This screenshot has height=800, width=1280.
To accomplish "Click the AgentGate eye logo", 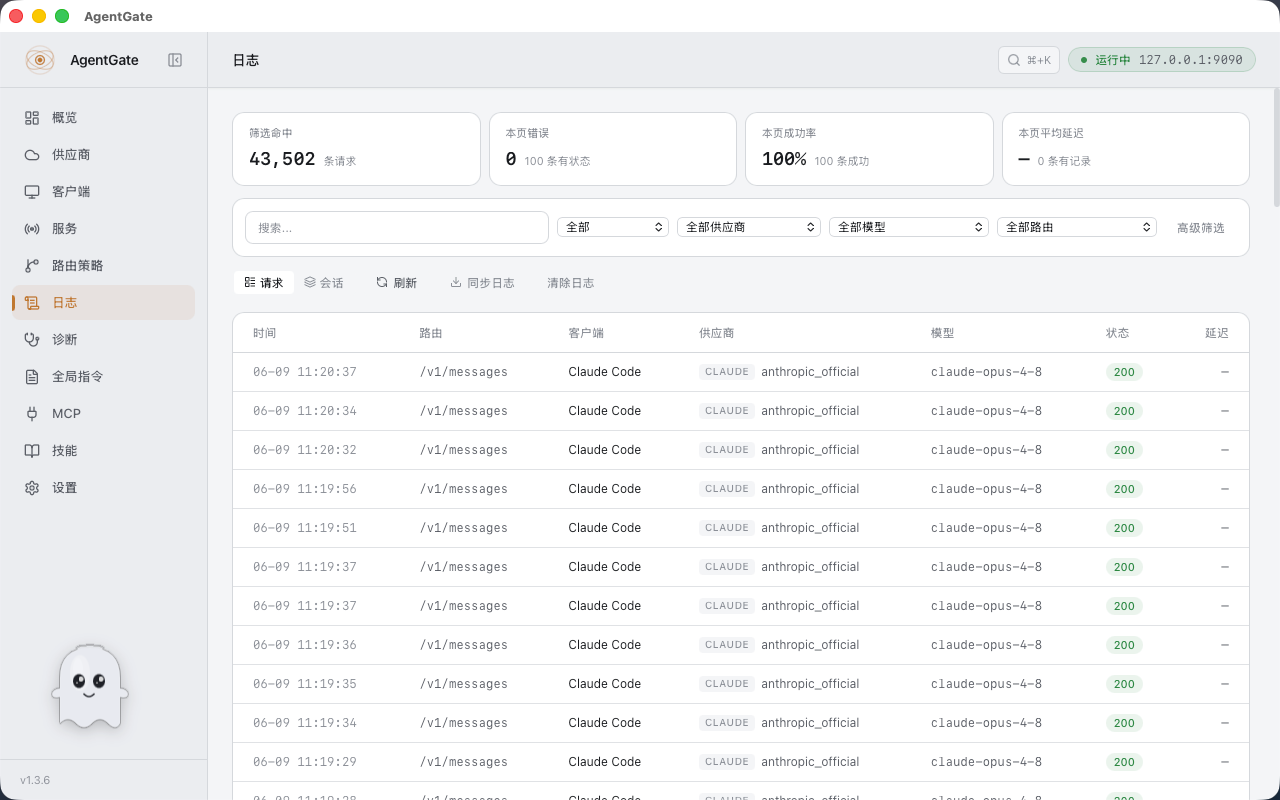I will point(40,60).
